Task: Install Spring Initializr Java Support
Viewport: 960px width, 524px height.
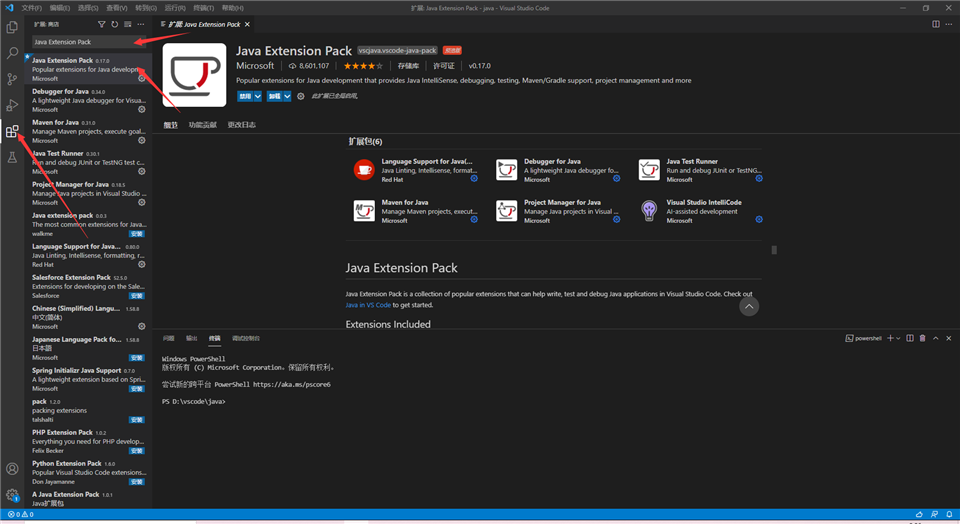Action: pyautogui.click(x=137, y=389)
